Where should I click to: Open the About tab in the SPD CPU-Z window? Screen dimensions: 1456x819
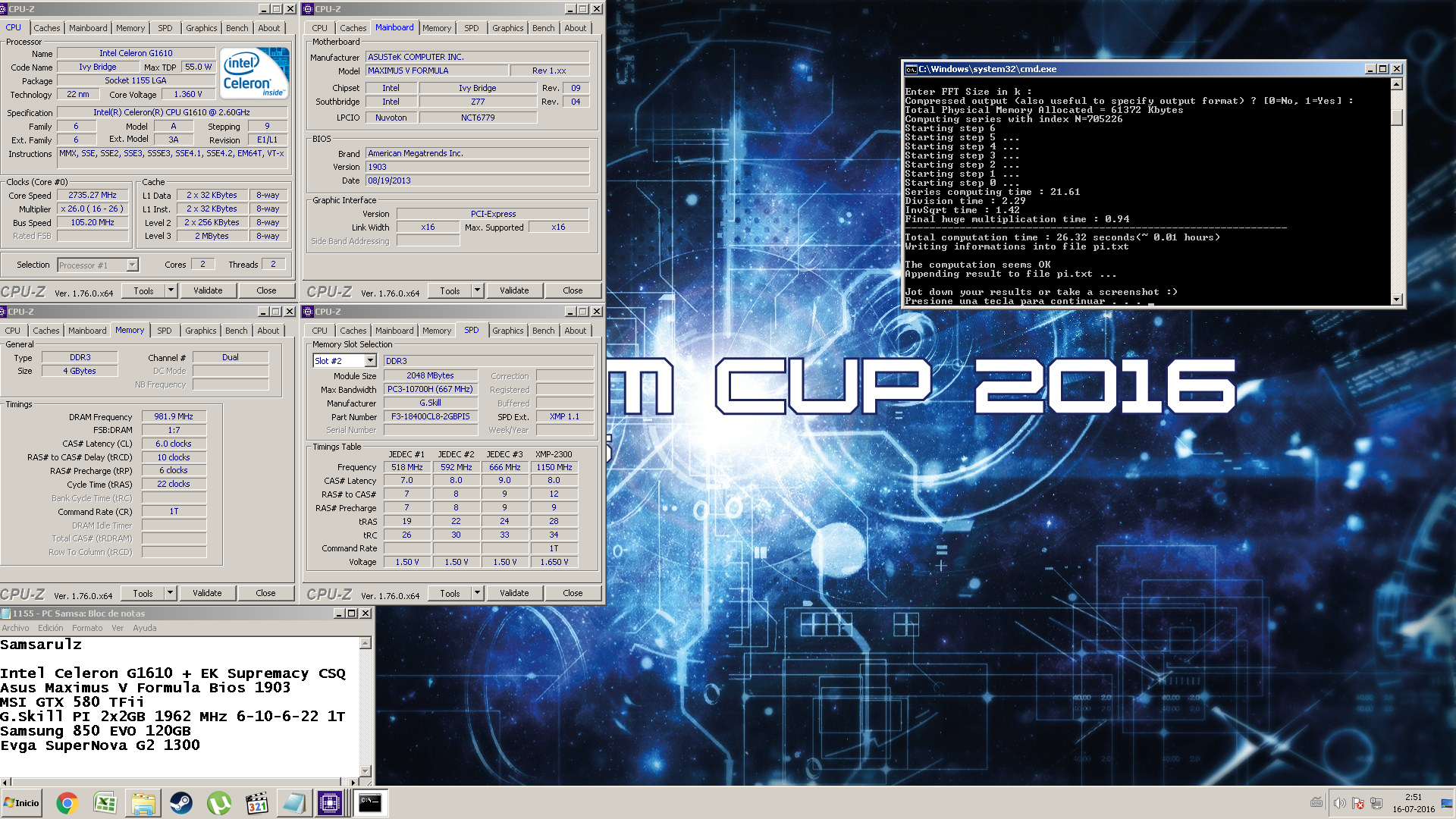click(x=575, y=331)
